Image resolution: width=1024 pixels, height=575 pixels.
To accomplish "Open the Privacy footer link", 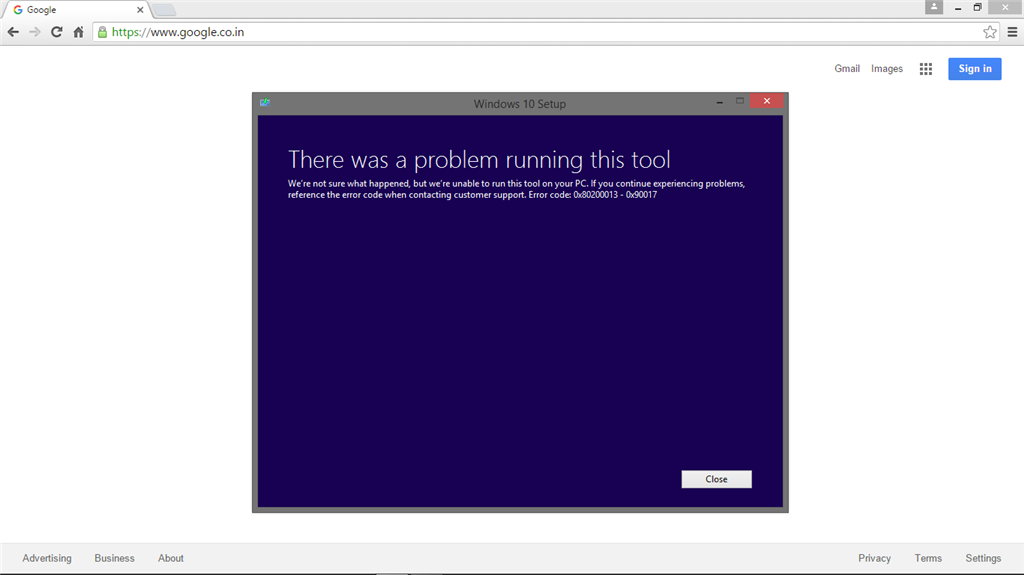I will pos(874,558).
